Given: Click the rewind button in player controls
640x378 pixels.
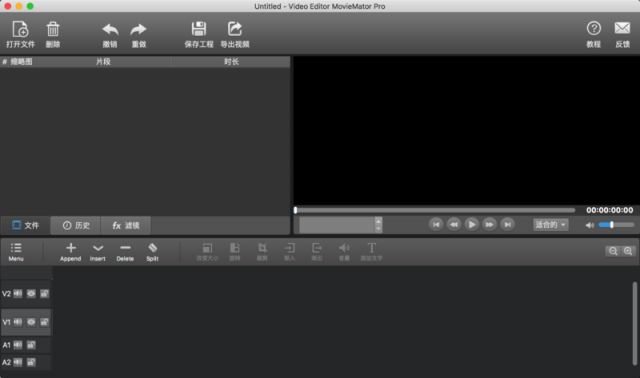Looking at the screenshot, I should 453,225.
